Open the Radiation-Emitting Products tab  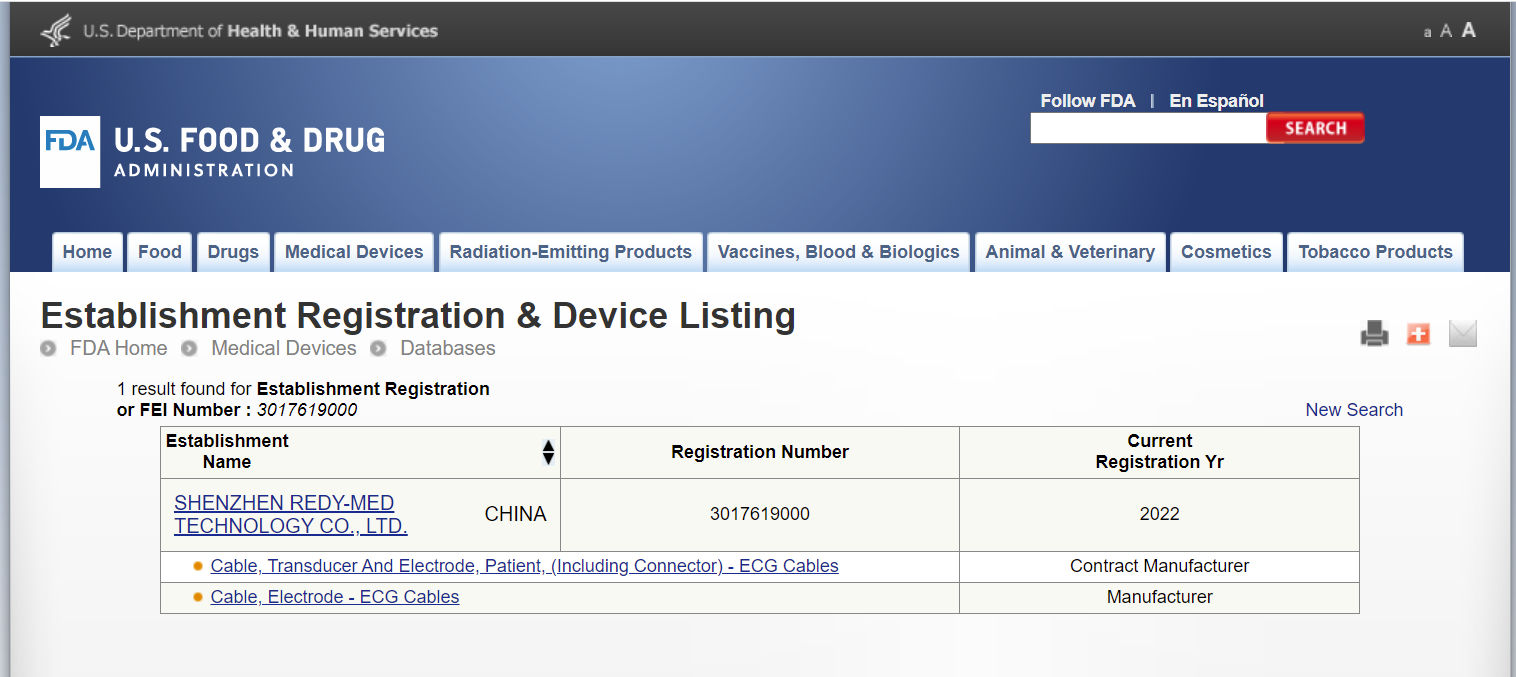(x=570, y=252)
